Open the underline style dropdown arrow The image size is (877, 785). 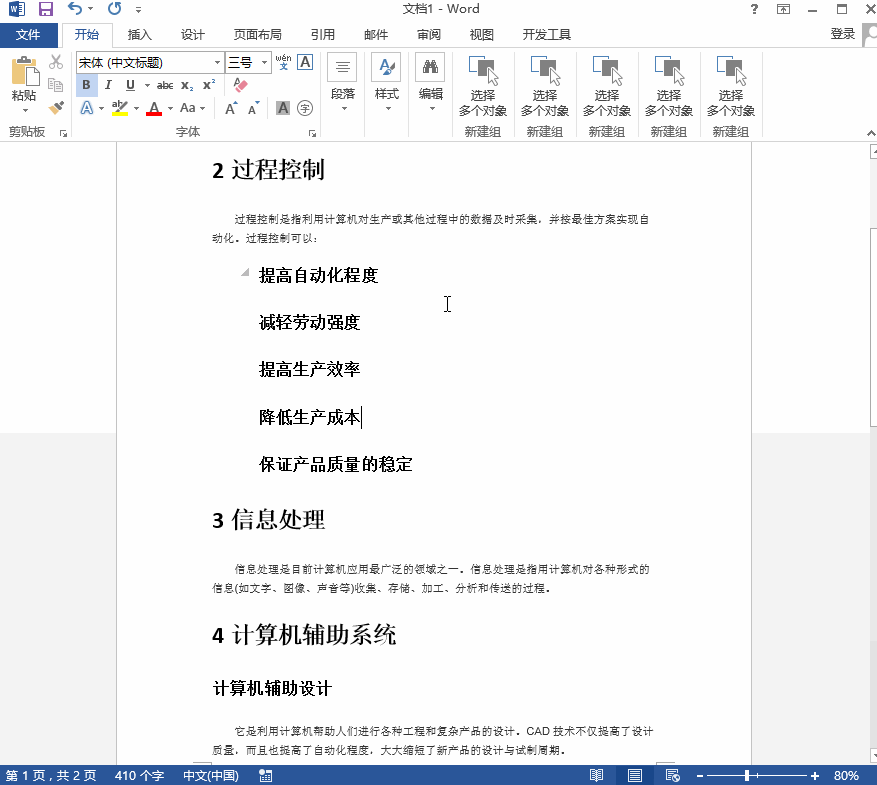147,86
